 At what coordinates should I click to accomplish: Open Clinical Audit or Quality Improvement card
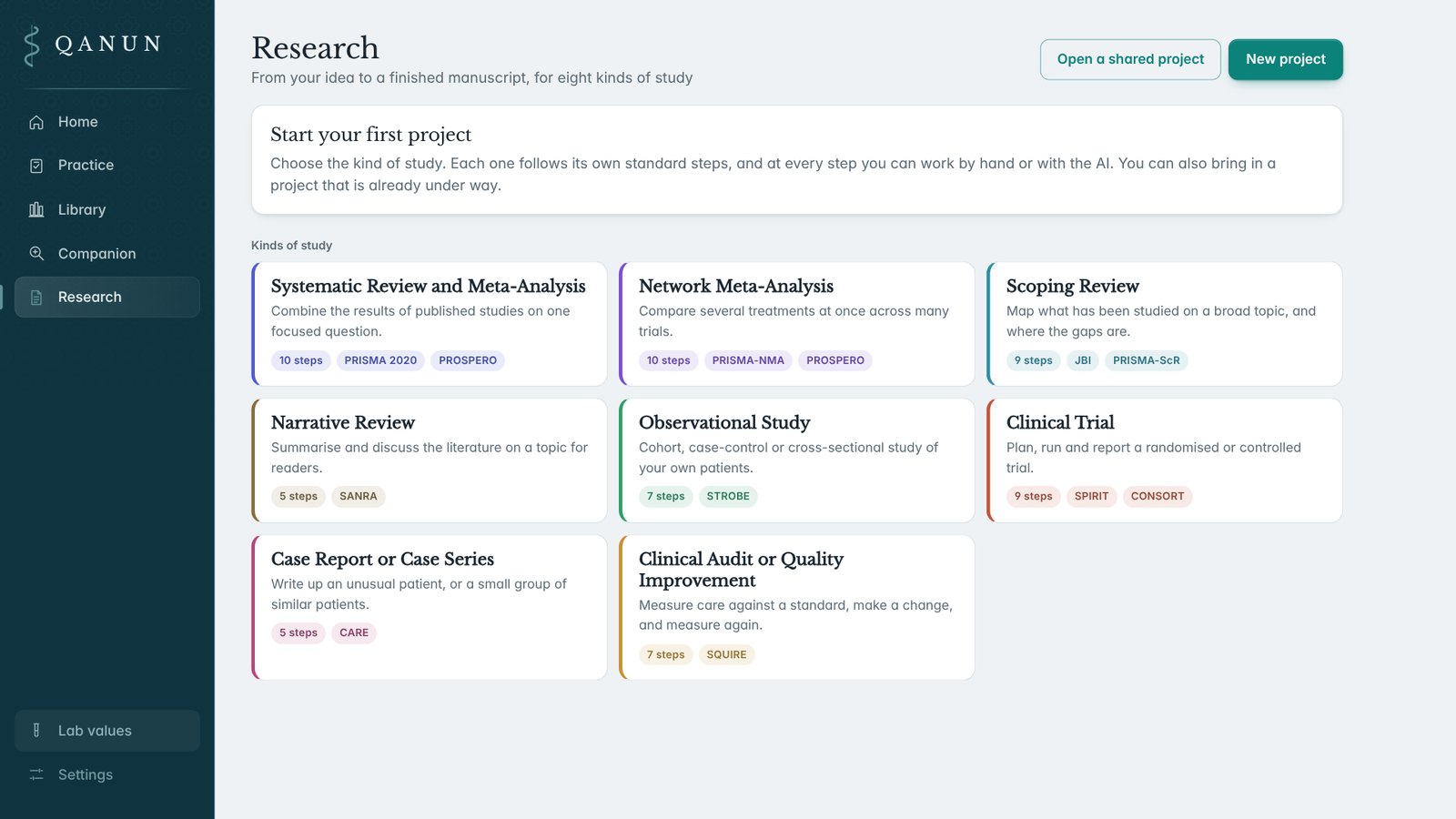click(797, 607)
